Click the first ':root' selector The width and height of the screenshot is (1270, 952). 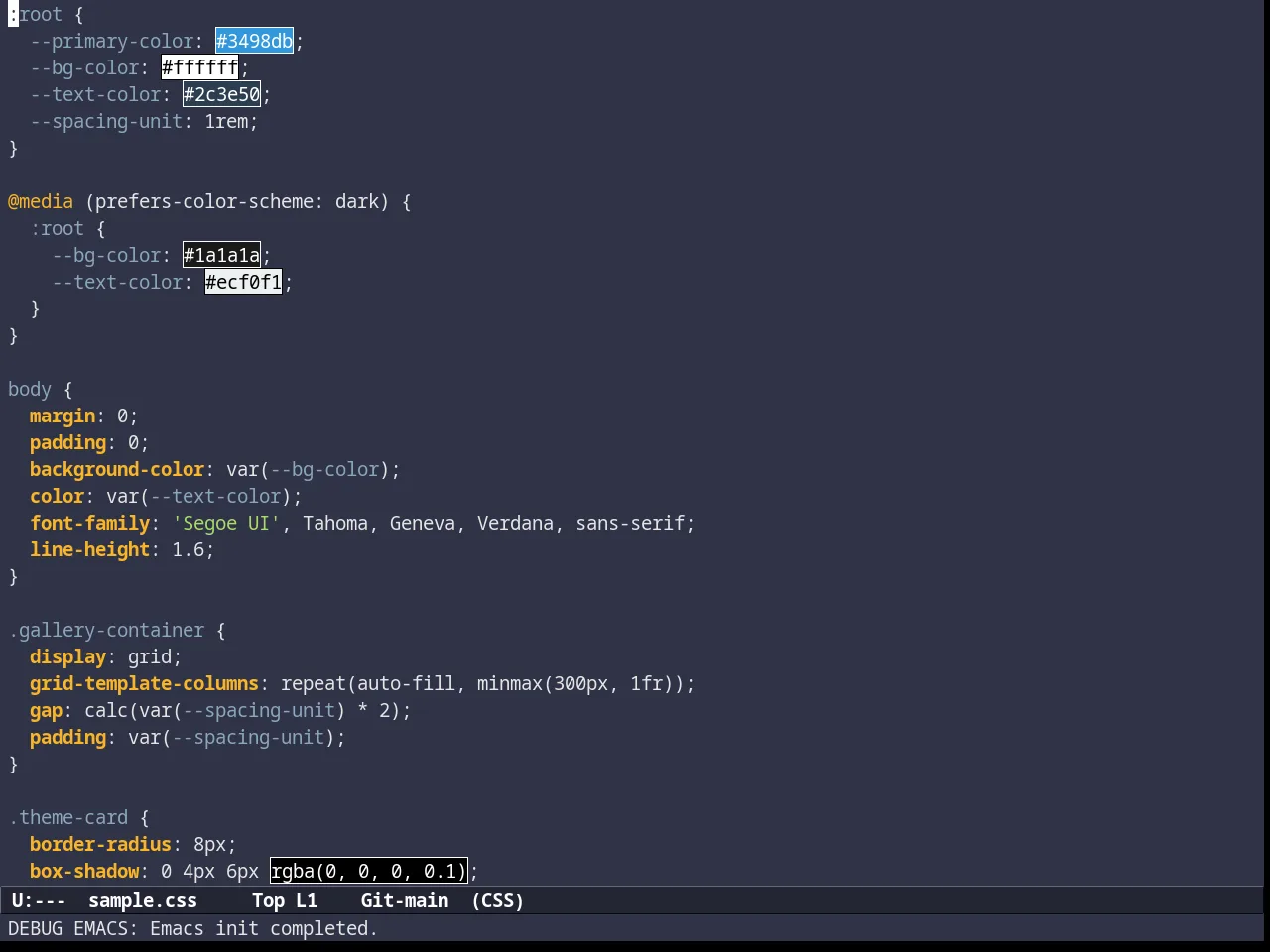36,14
